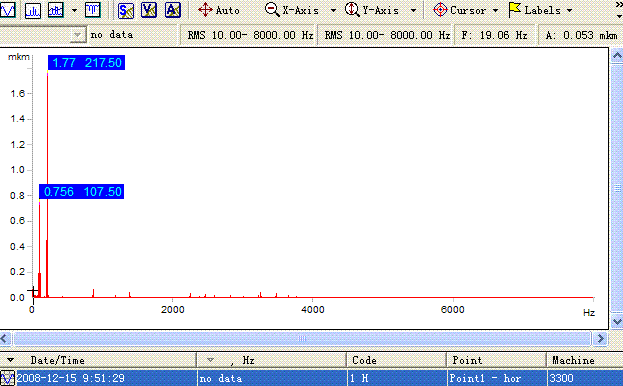623x386 pixels.
Task: Click the horizontal scrollbar right arrow
Action: coord(600,339)
